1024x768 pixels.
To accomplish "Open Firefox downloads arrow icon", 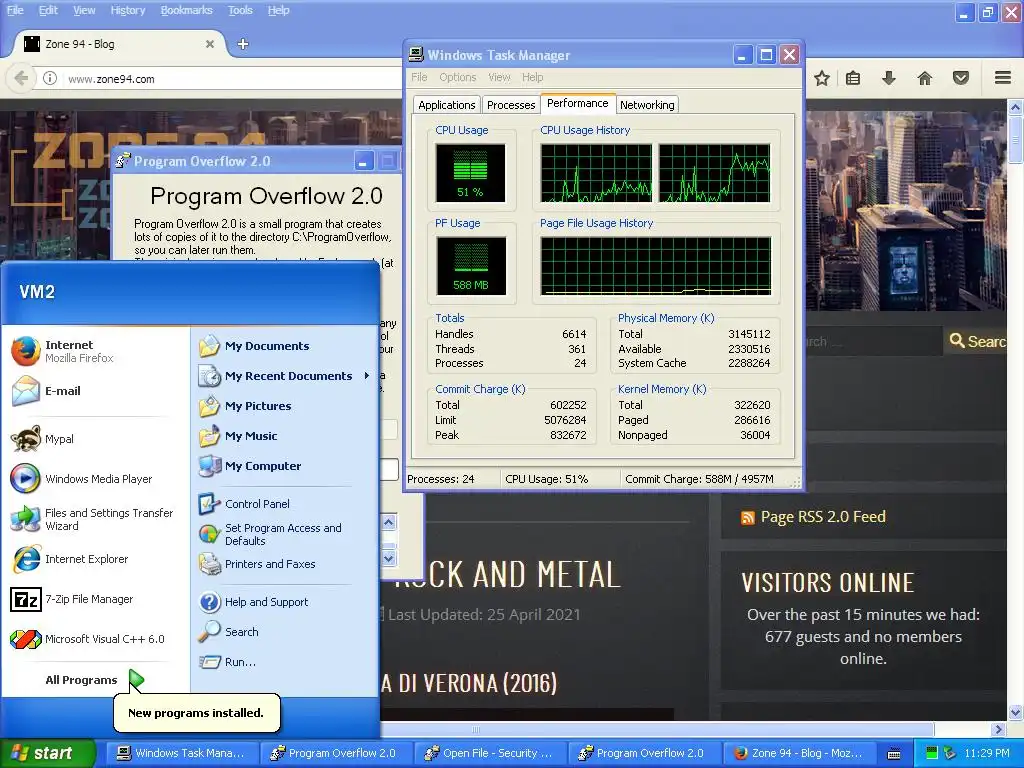I will [889, 78].
